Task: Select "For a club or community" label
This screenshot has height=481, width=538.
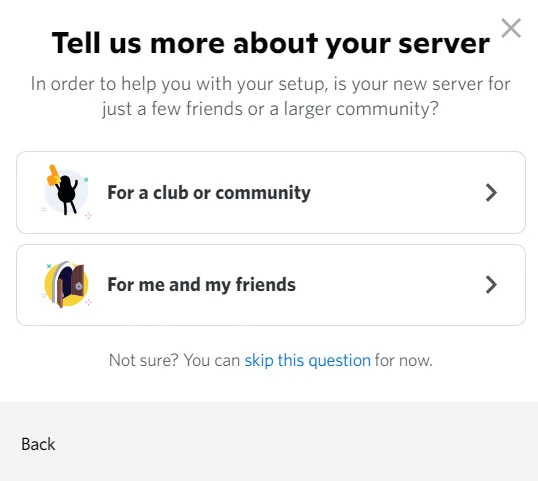Action: point(209,192)
